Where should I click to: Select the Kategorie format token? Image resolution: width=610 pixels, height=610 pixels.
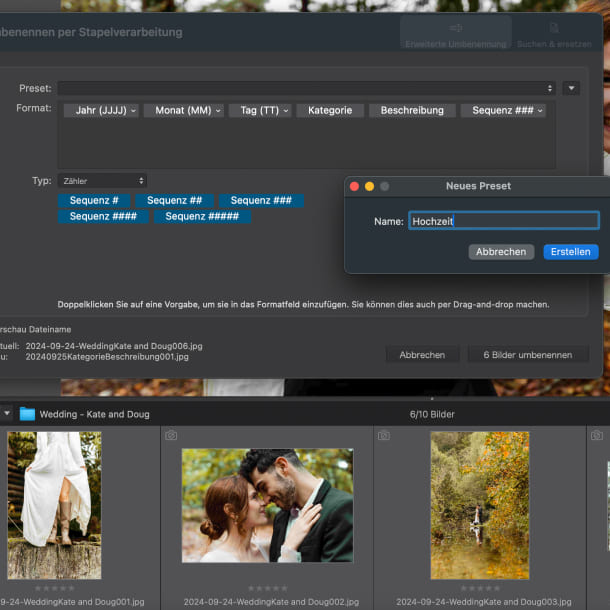point(330,111)
